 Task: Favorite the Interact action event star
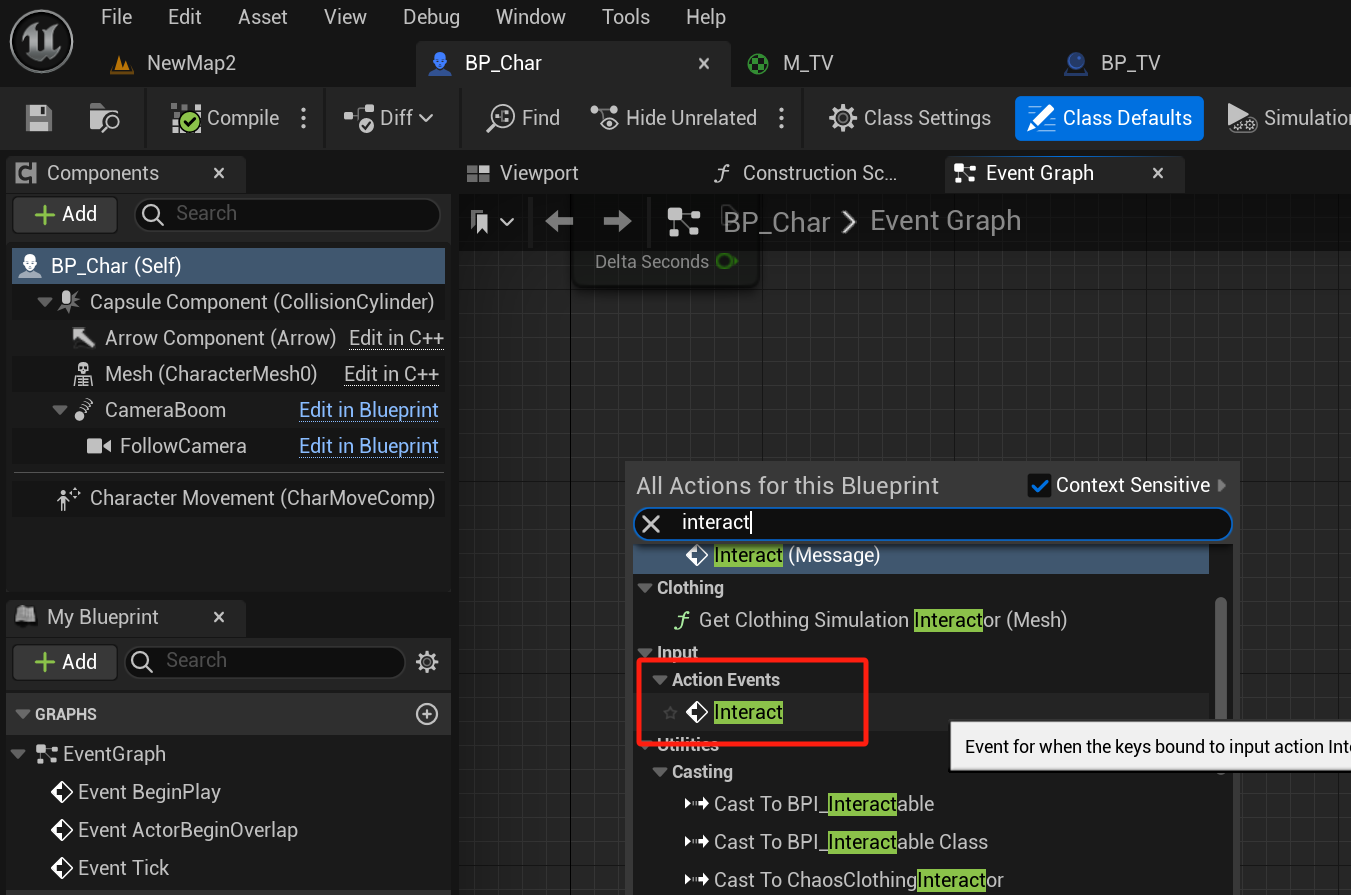click(x=670, y=713)
